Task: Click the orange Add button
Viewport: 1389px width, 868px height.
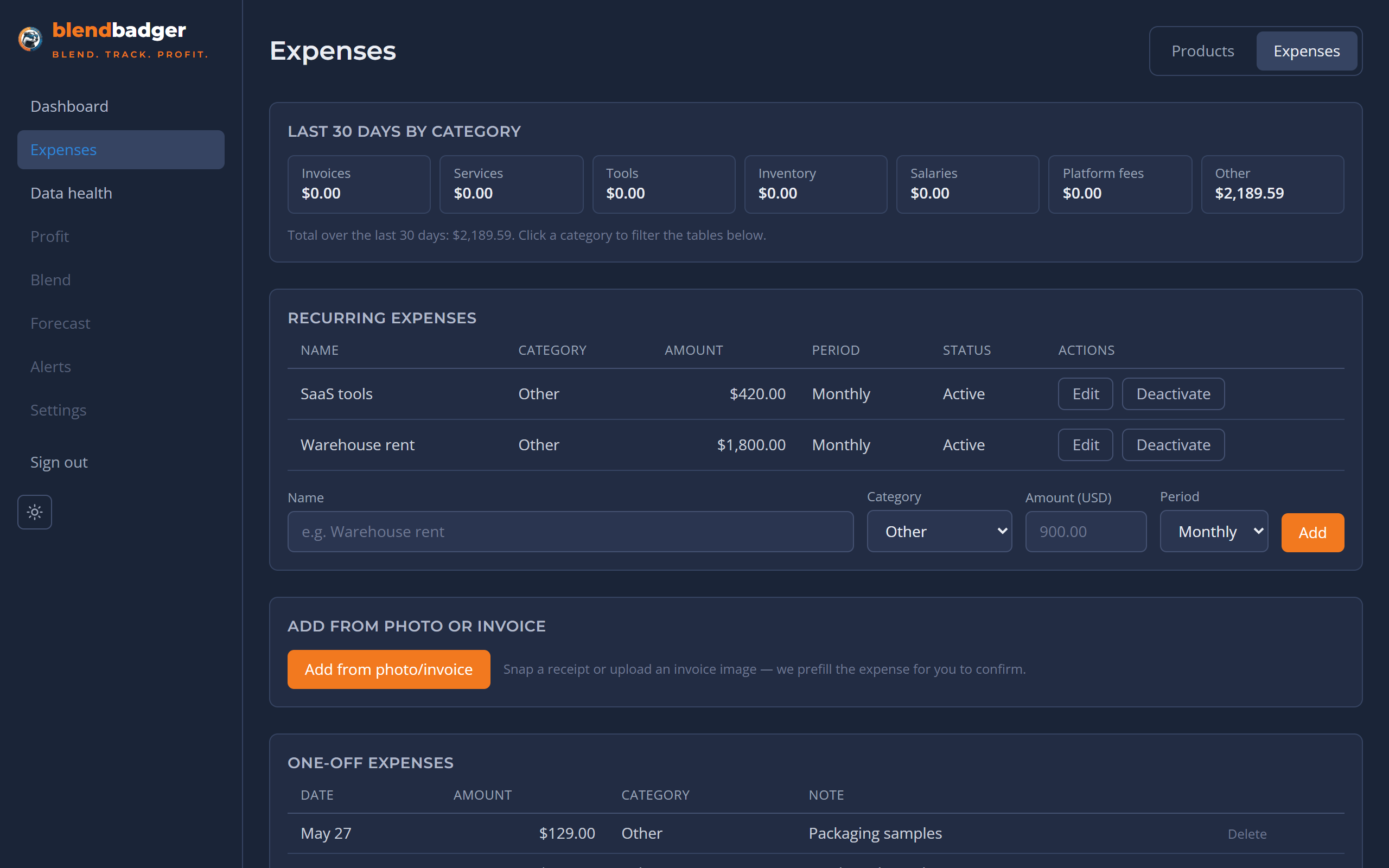Action: click(1312, 533)
